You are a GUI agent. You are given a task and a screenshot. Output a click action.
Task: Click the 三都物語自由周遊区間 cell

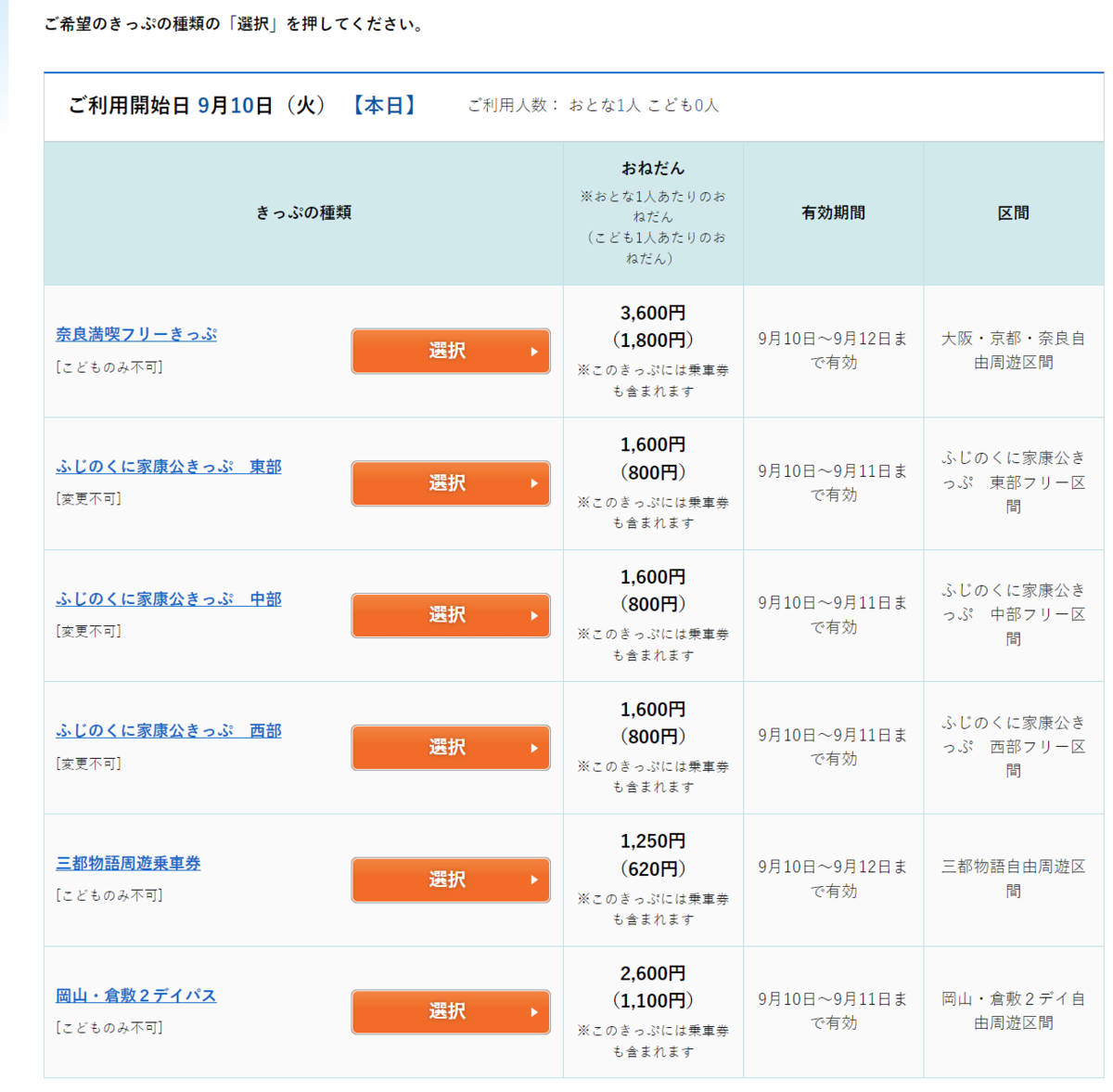pyautogui.click(x=1014, y=879)
